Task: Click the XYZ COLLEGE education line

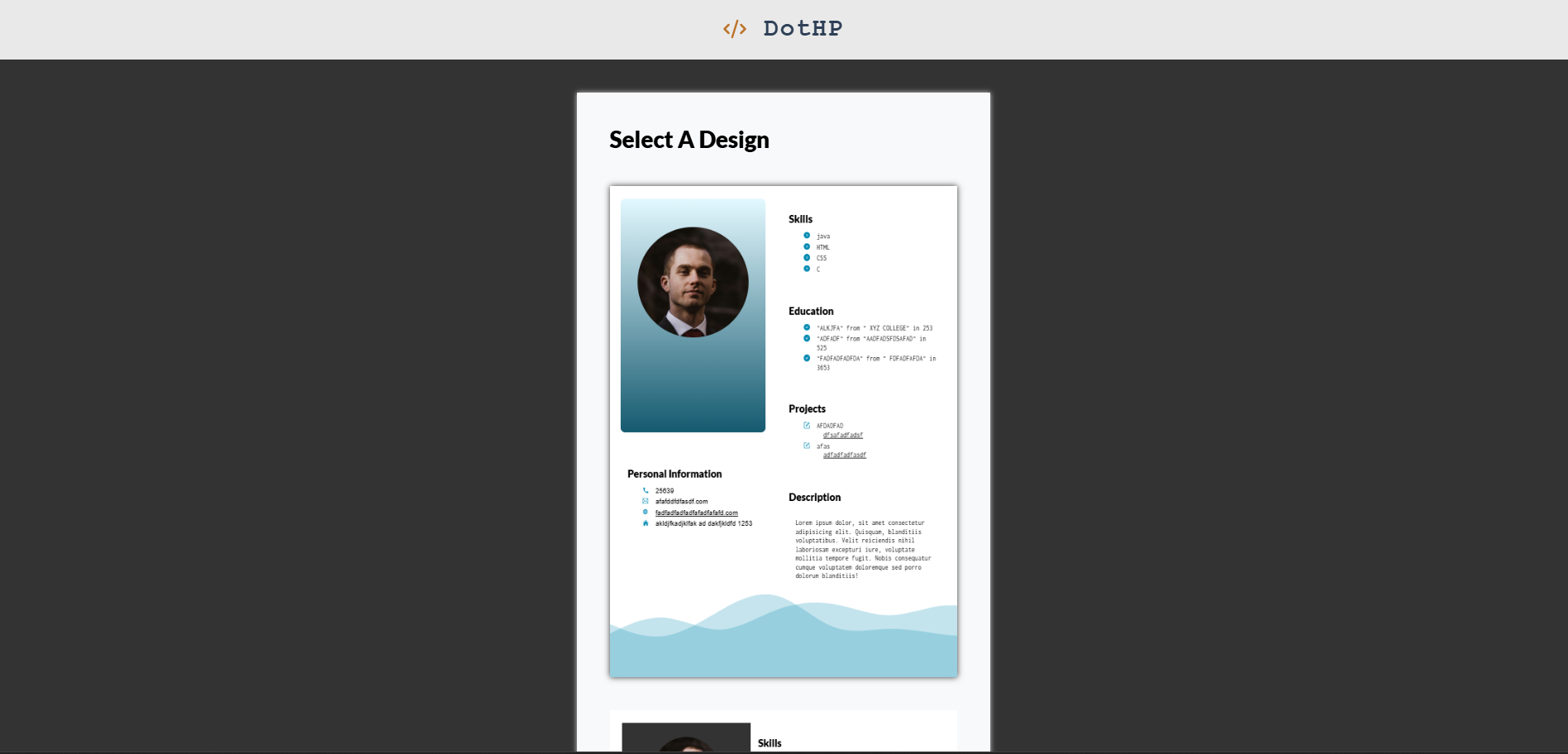Action: [x=875, y=328]
